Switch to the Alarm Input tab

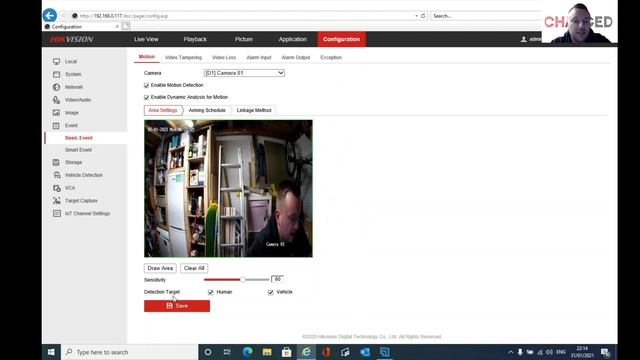(259, 58)
